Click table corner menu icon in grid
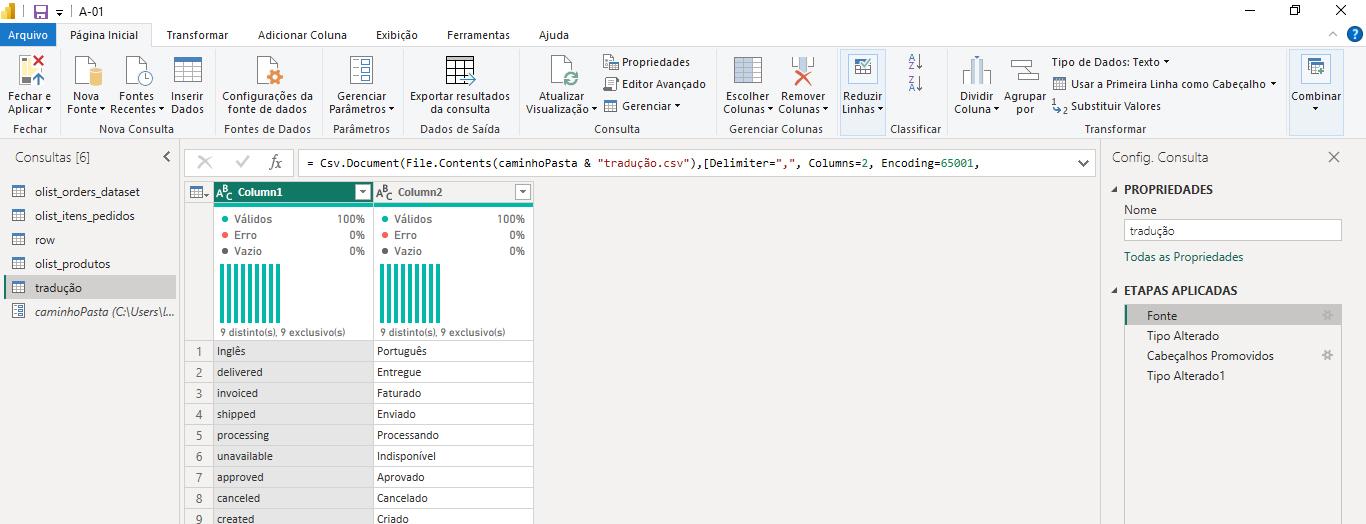This screenshot has width=1366, height=524. click(199, 192)
